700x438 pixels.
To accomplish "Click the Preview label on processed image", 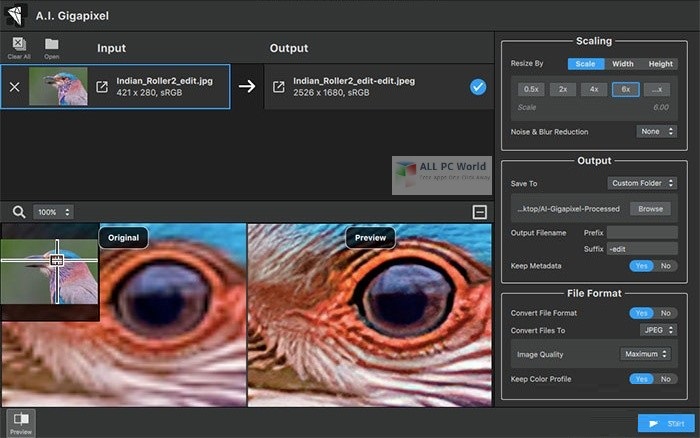I will 370,238.
